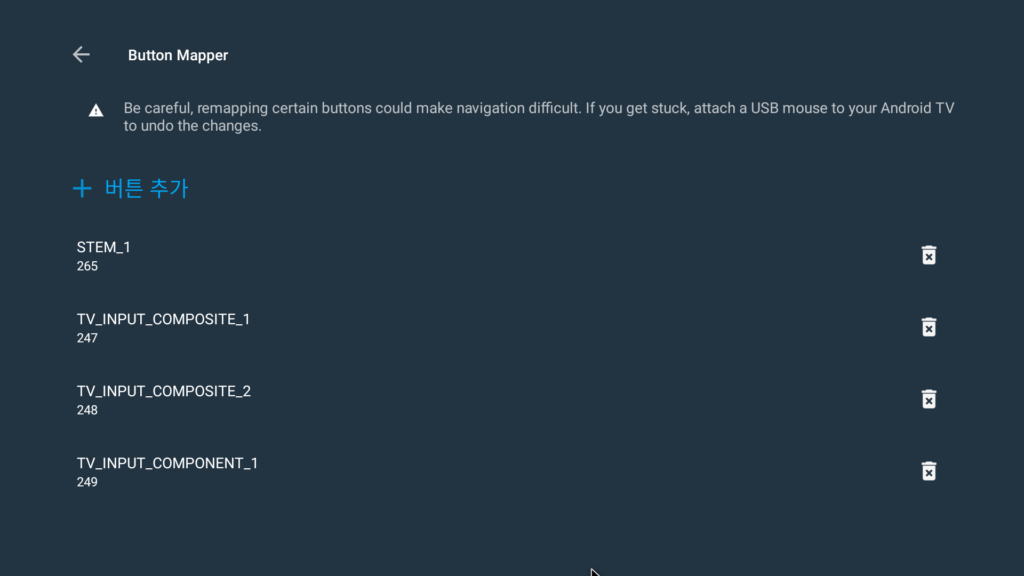Viewport: 1024px width, 576px height.
Task: Click the 'to undo the changes' text
Action: (x=193, y=126)
